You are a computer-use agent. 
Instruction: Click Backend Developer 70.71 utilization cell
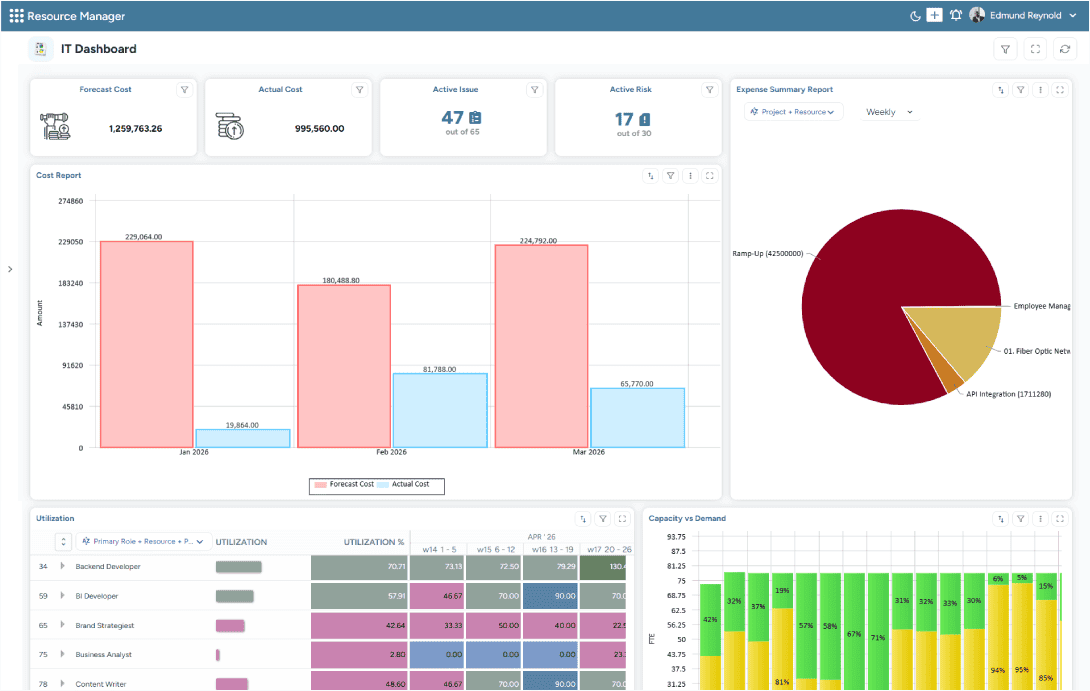click(359, 567)
